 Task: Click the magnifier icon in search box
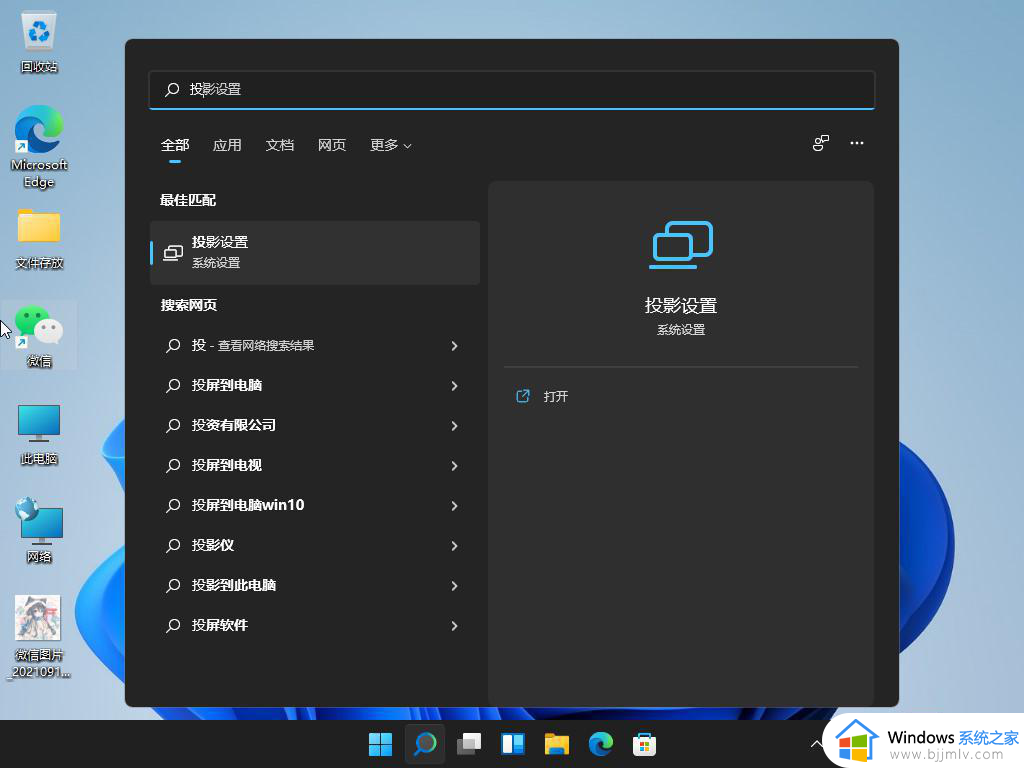(172, 89)
